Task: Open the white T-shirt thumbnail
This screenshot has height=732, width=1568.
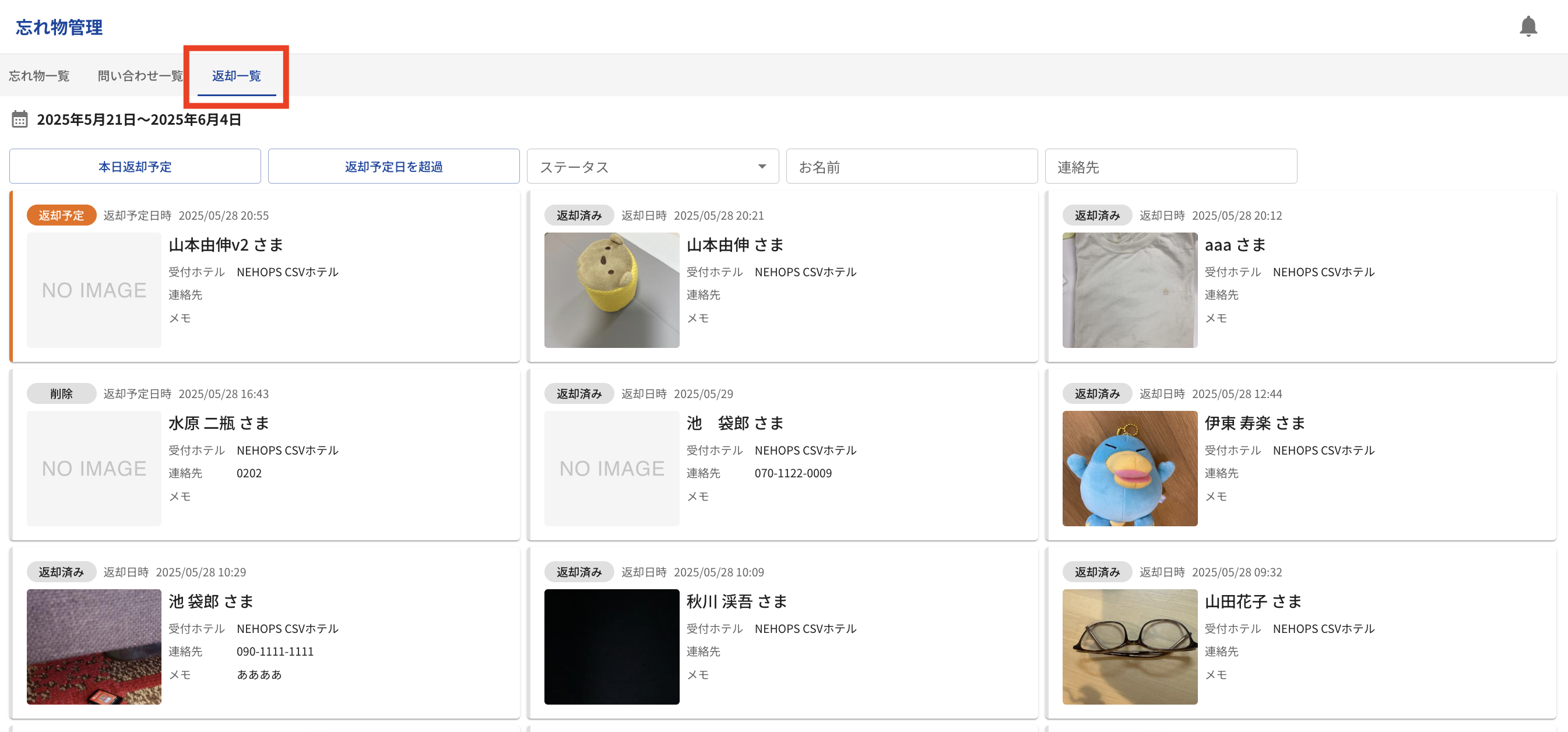Action: (1129, 290)
